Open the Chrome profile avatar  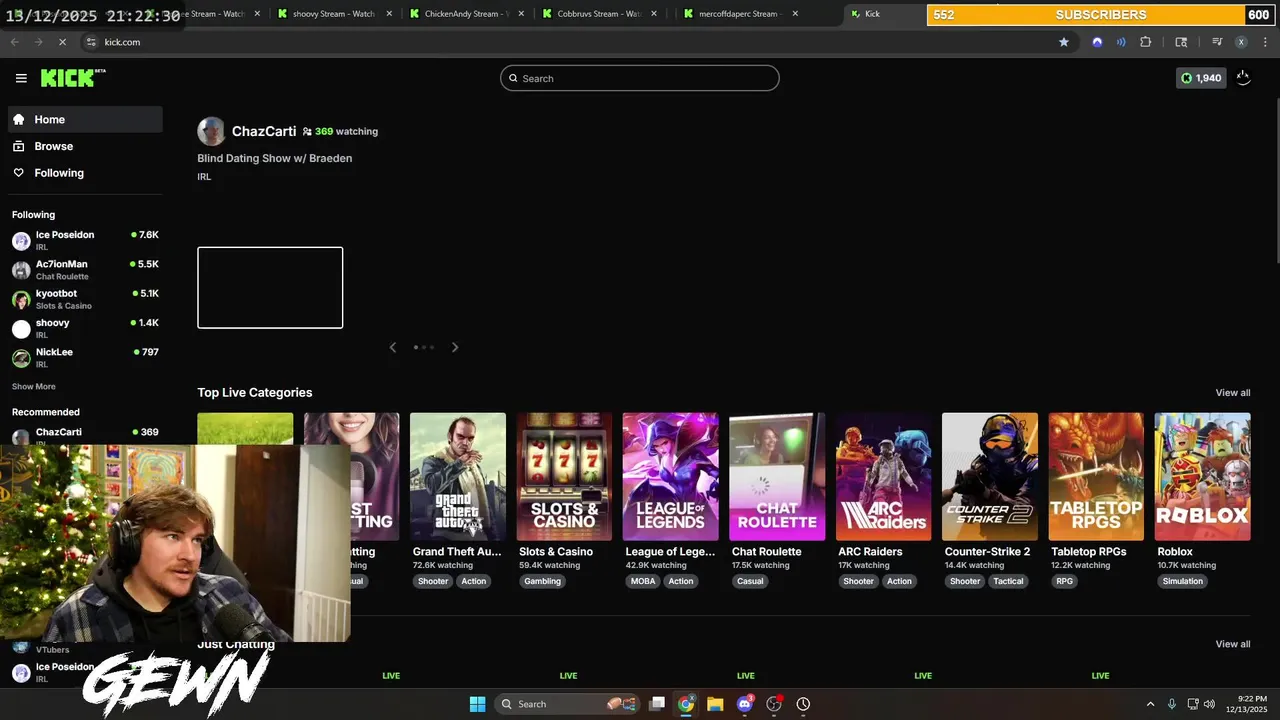pos(1241,42)
